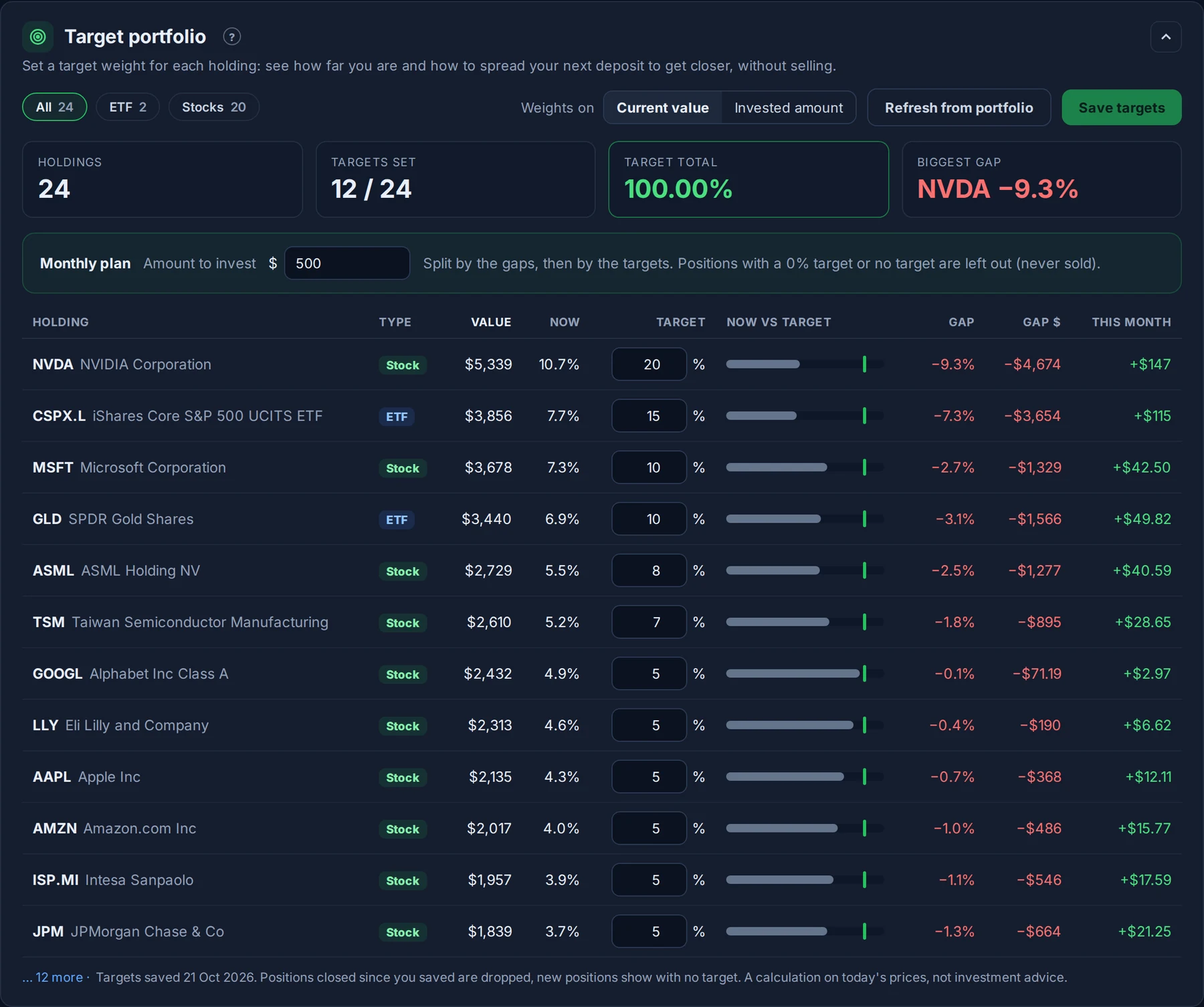Click the ETF badge for GLD
The width and height of the screenshot is (1204, 1007).
397,520
